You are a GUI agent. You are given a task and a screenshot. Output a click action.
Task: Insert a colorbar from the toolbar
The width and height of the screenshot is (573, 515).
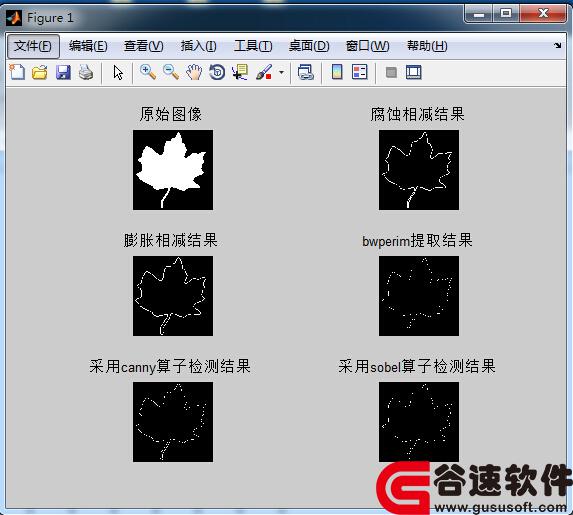(337, 72)
